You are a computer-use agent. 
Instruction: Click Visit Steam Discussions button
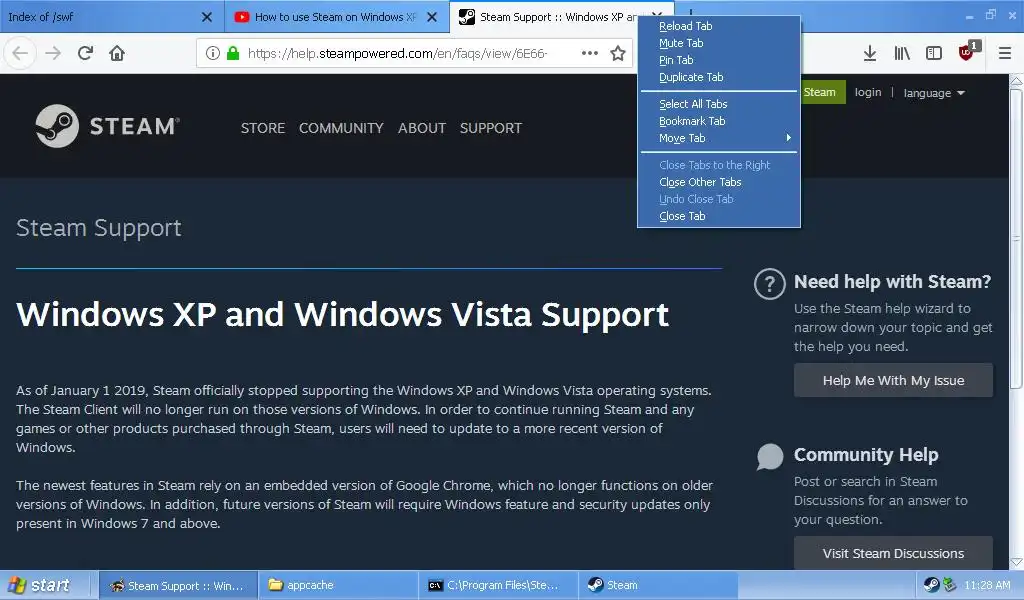point(893,553)
